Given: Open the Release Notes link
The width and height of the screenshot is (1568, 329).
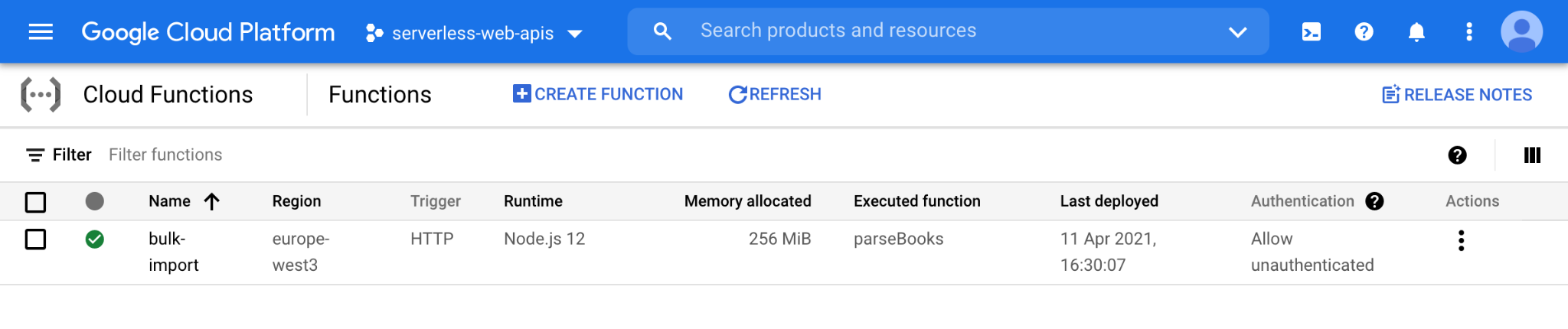Looking at the screenshot, I should (1457, 95).
